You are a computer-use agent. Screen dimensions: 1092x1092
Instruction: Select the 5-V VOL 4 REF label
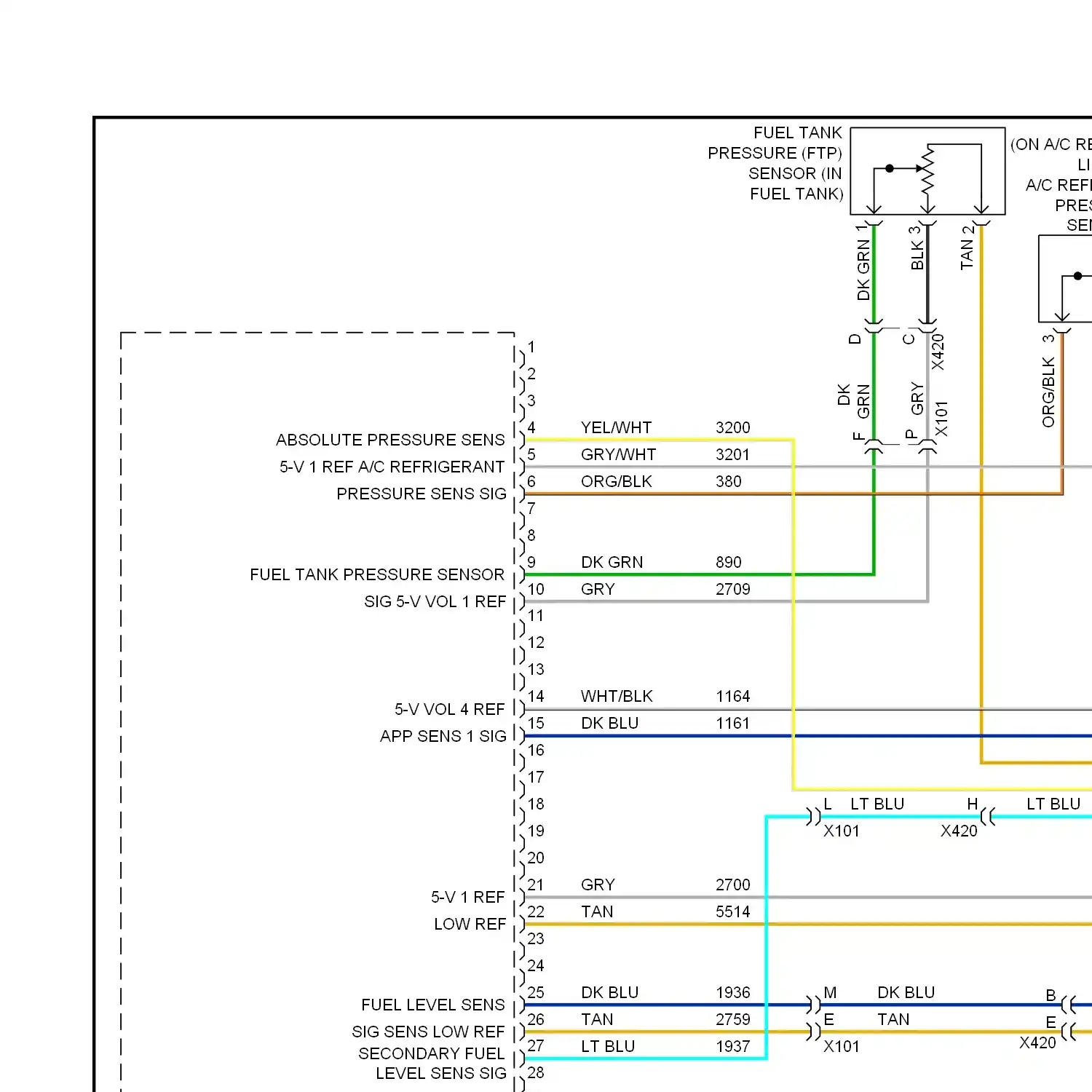coord(449,709)
